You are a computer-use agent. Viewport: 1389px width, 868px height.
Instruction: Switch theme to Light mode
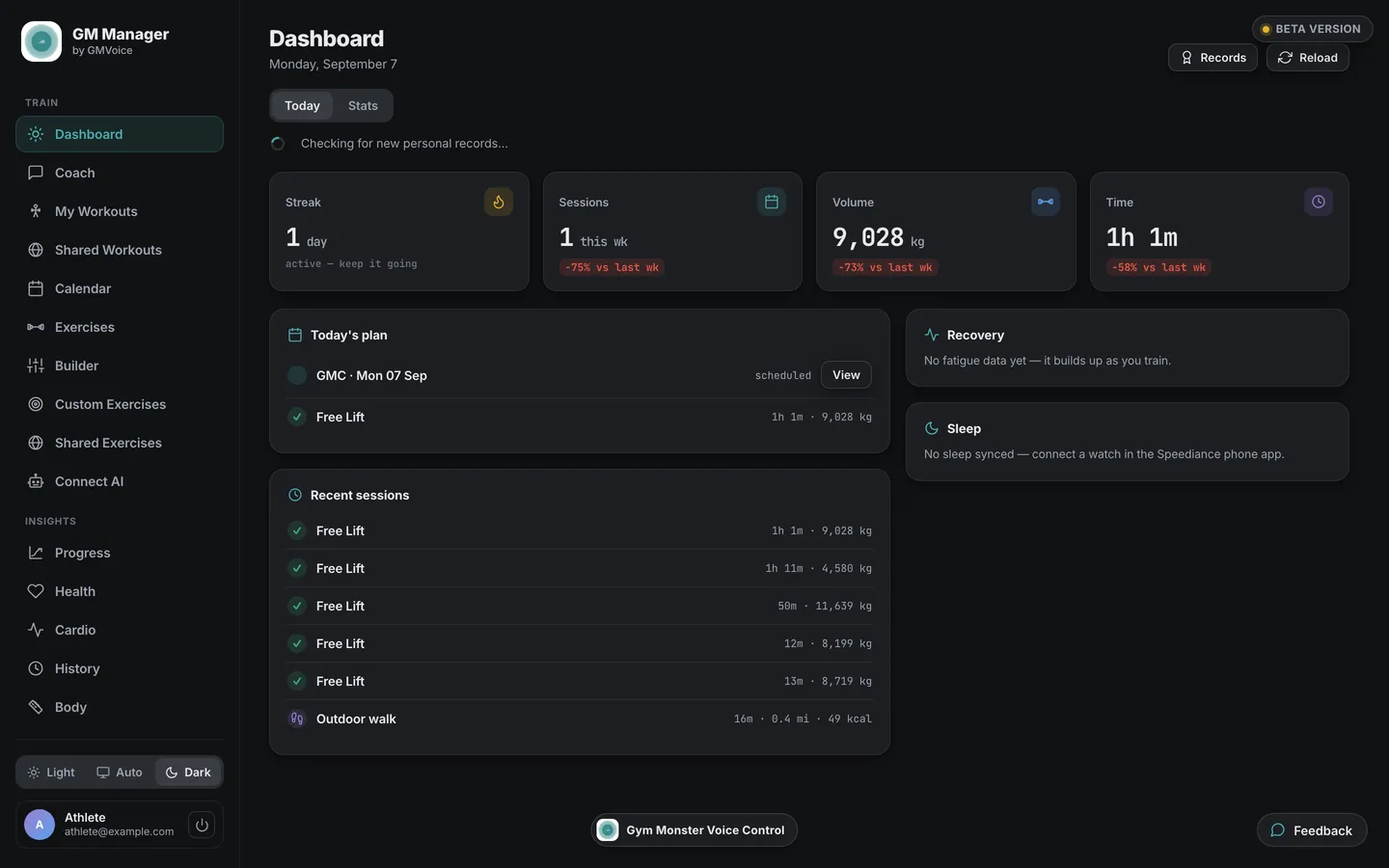coord(51,773)
